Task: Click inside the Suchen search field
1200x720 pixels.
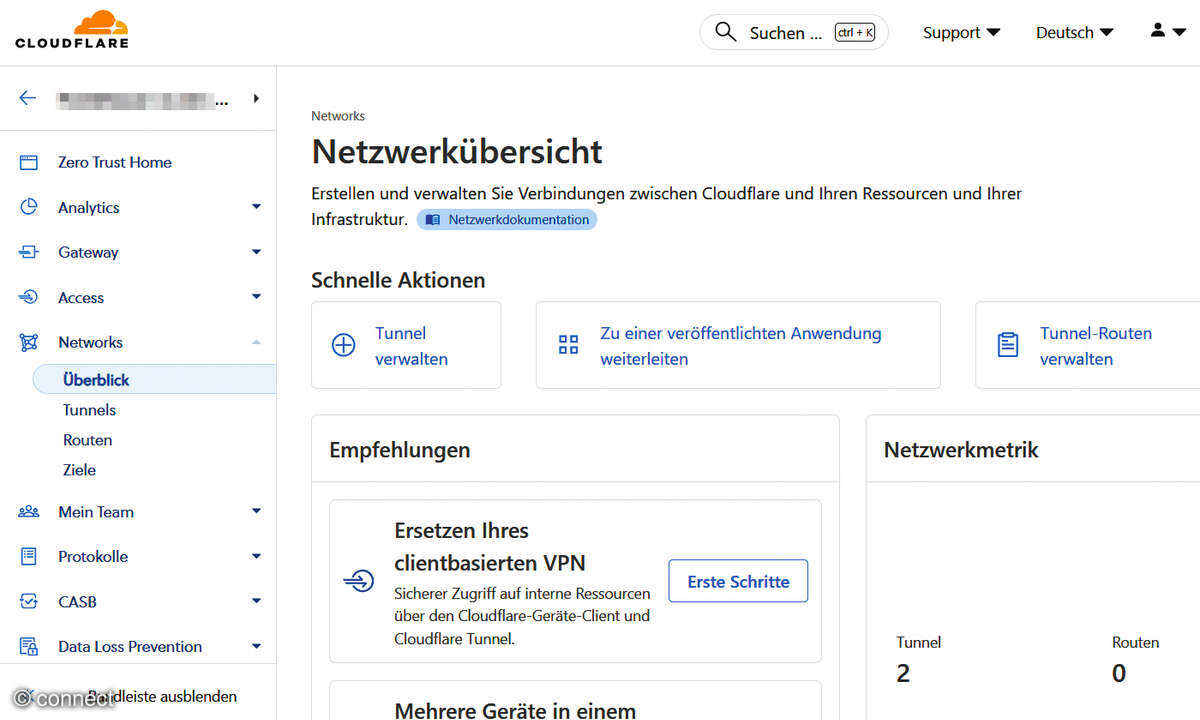Action: click(x=790, y=31)
